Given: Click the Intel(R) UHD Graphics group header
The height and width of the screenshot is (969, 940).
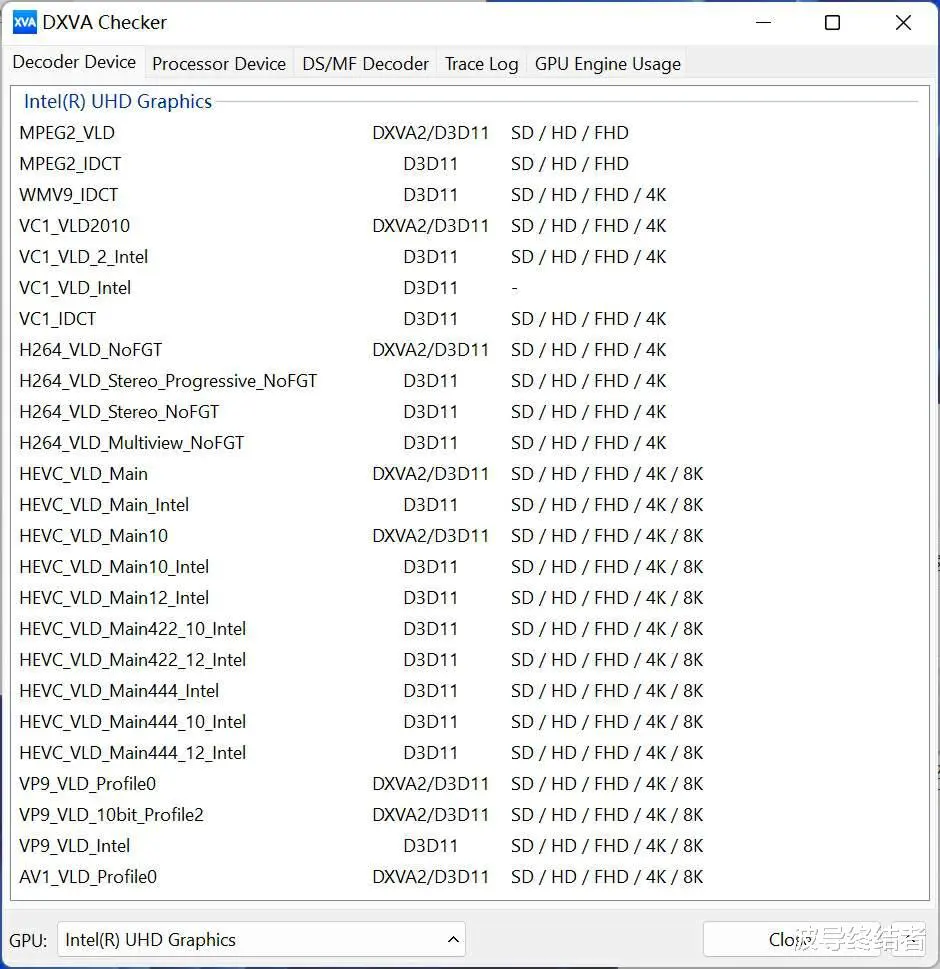Looking at the screenshot, I should coord(118,101).
